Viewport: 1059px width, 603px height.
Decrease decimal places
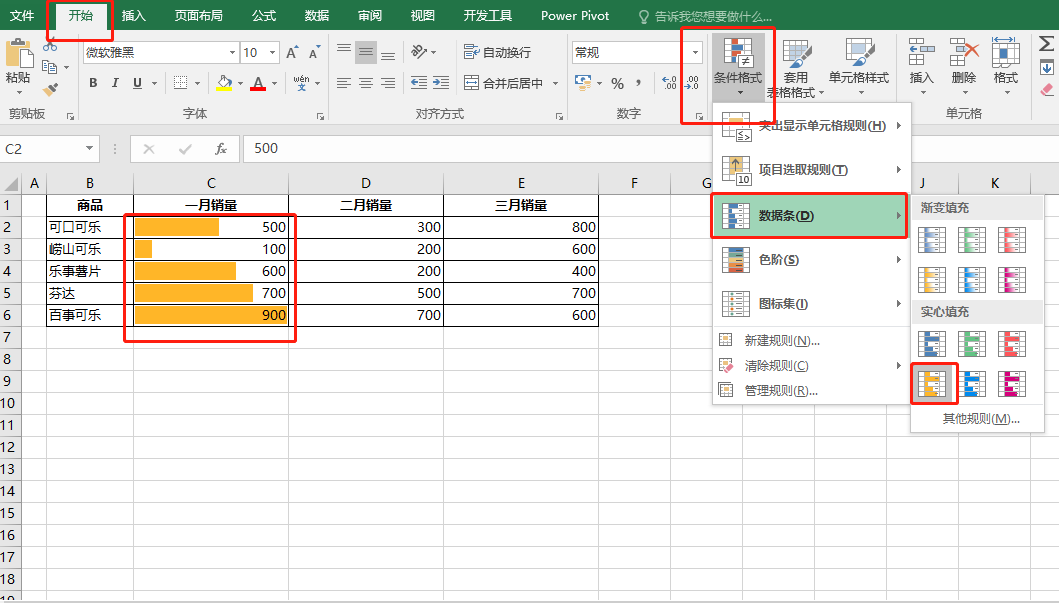[692, 83]
